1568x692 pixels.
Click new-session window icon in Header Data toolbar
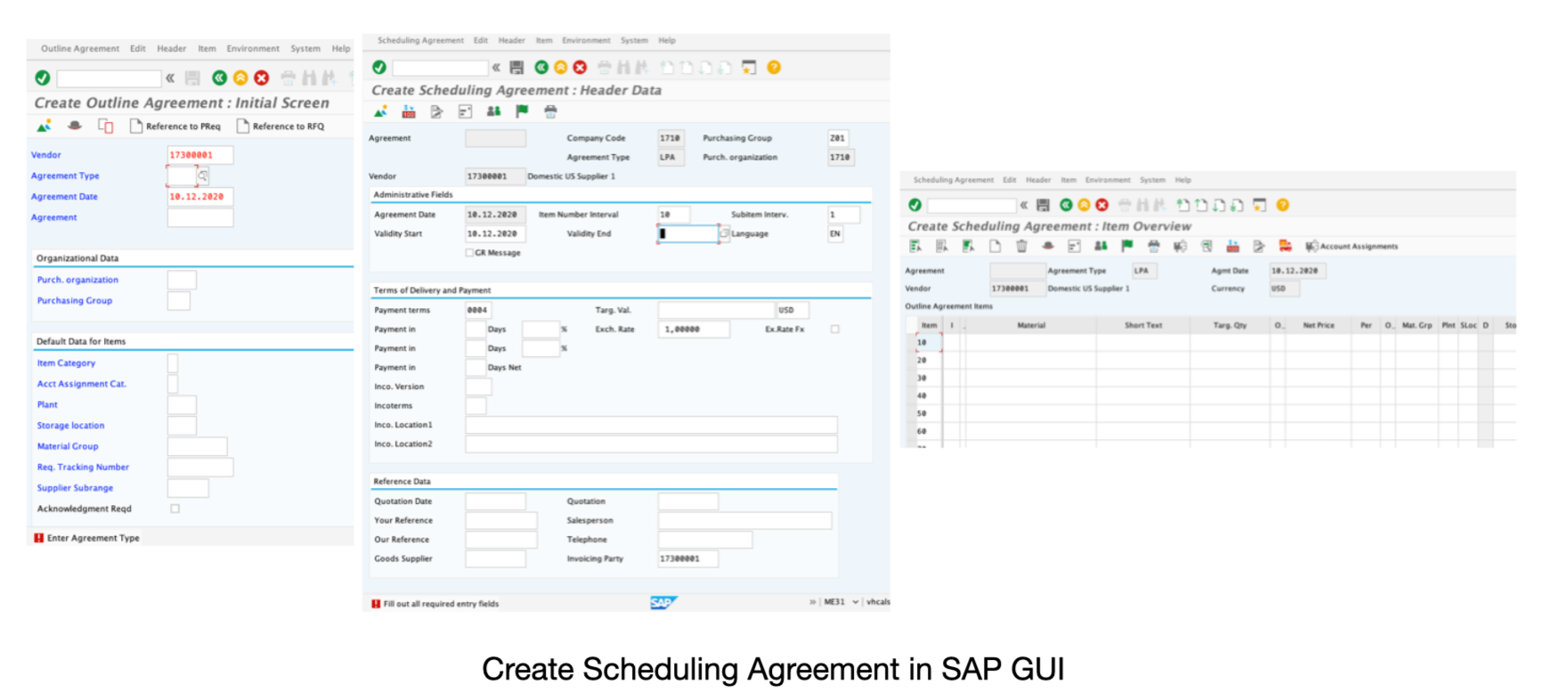[749, 67]
